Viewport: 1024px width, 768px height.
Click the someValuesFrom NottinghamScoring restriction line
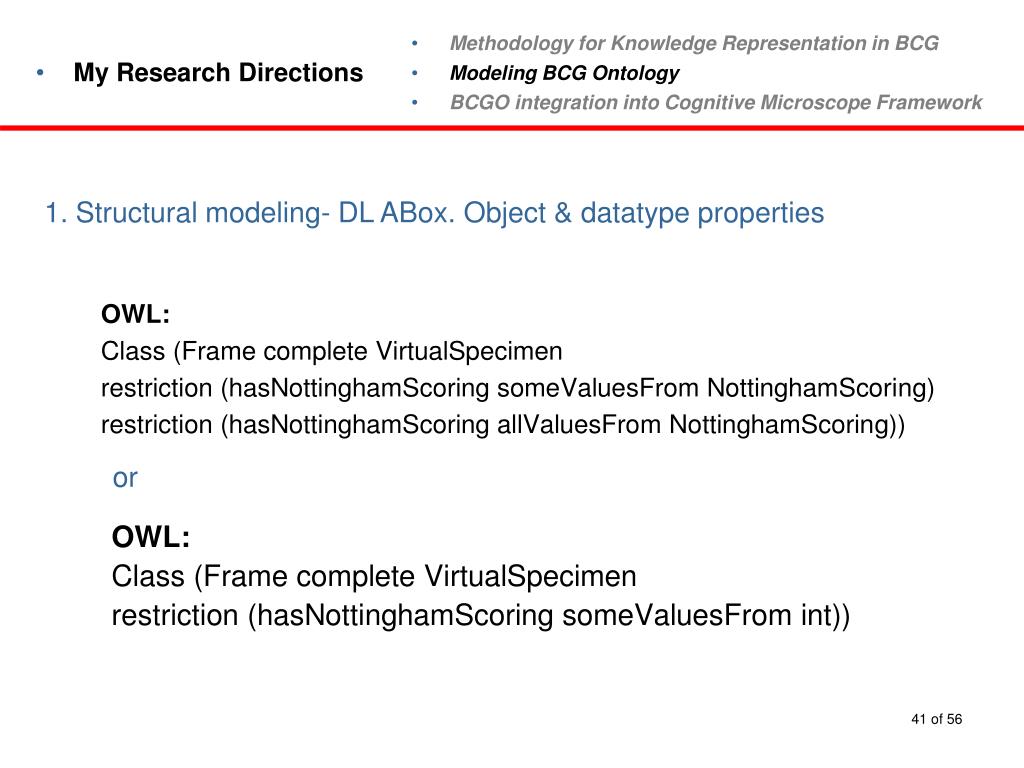click(x=517, y=388)
